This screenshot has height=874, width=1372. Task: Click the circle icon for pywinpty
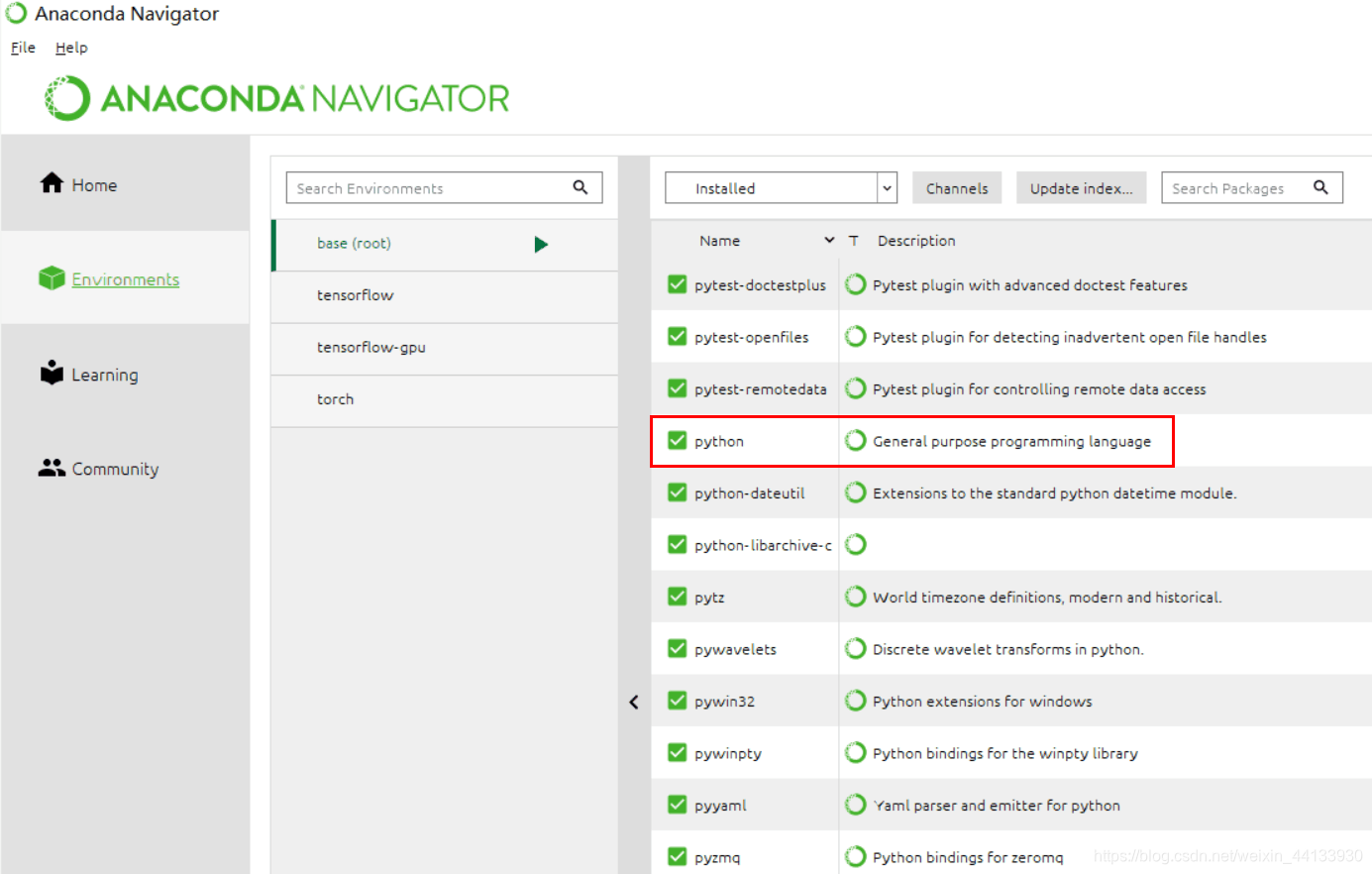[856, 753]
